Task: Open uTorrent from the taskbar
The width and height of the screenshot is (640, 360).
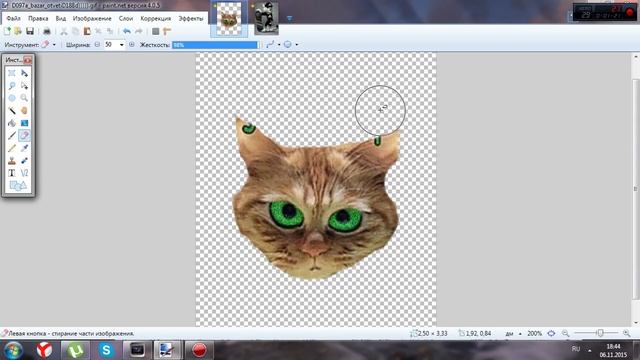Action: point(76,350)
